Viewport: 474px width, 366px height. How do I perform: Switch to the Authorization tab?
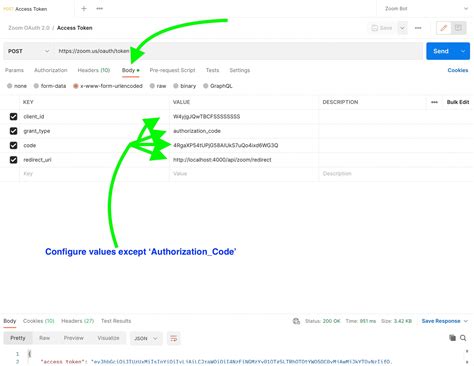point(51,70)
